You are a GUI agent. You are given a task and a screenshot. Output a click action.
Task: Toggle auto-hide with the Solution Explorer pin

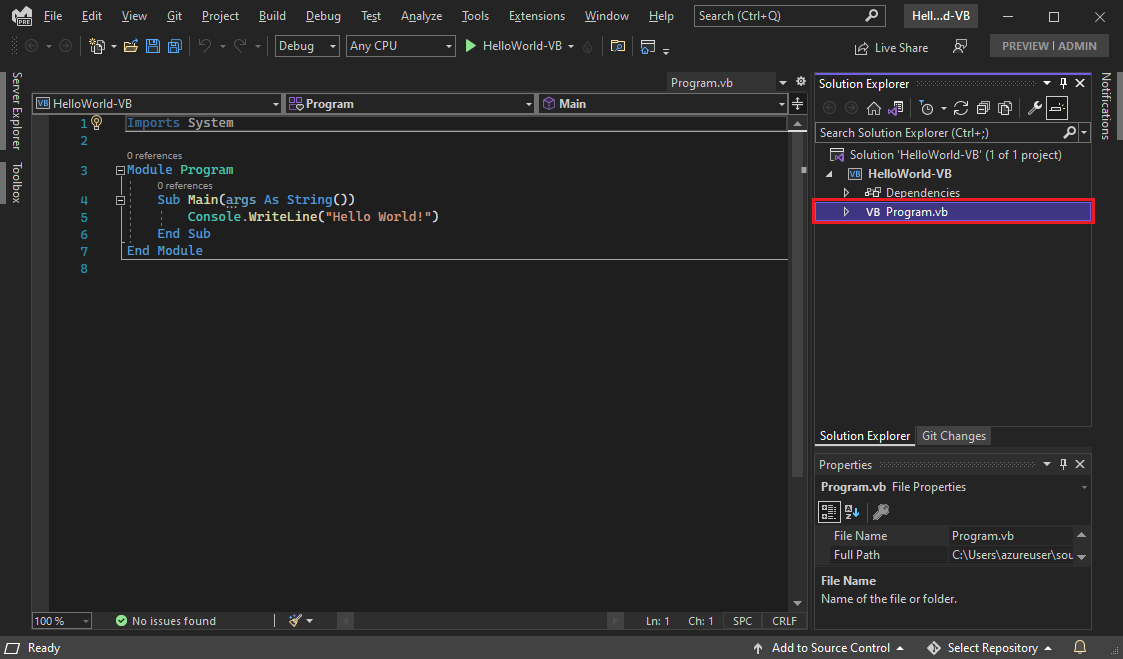click(x=1063, y=83)
